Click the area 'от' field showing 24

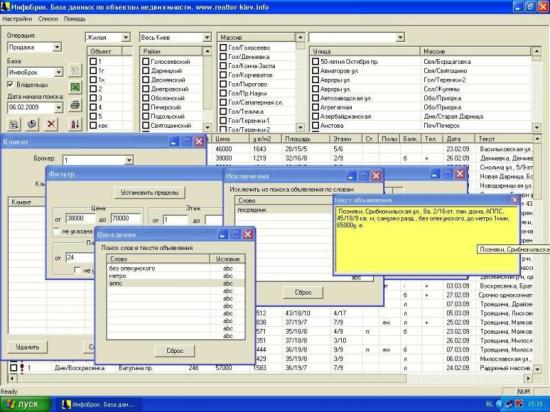click(x=80, y=258)
